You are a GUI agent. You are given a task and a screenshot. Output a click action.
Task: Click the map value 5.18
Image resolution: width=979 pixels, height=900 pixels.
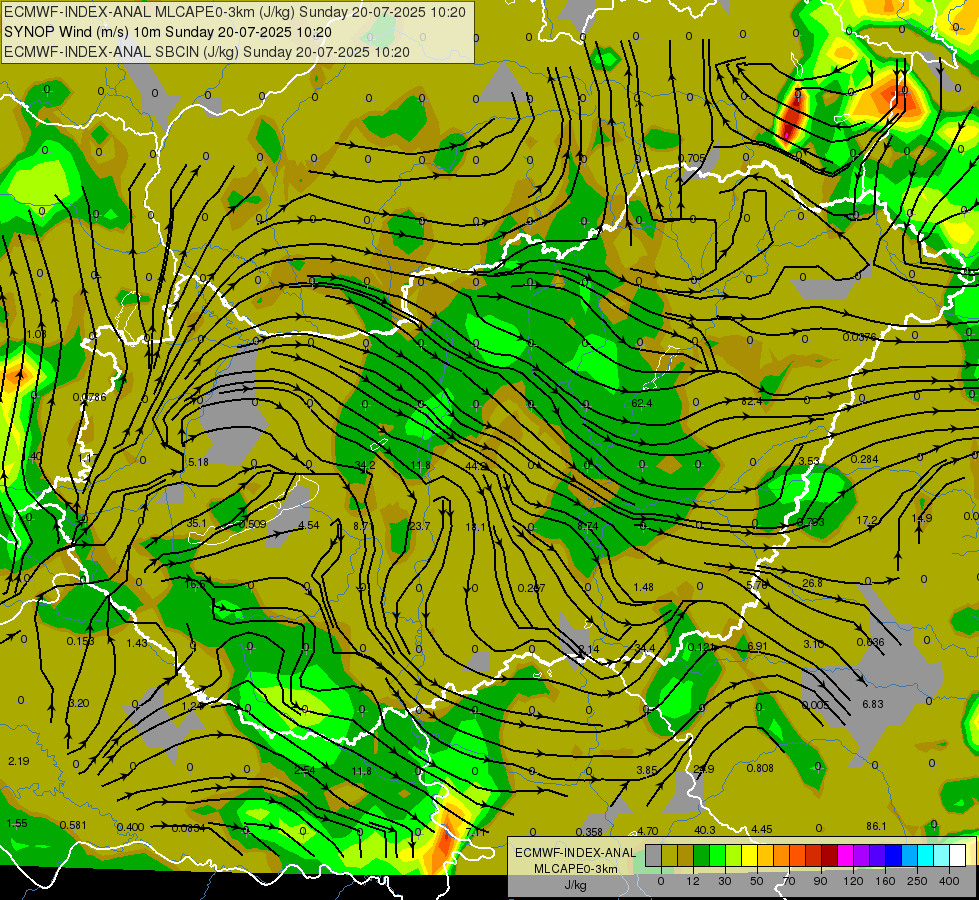198,462
